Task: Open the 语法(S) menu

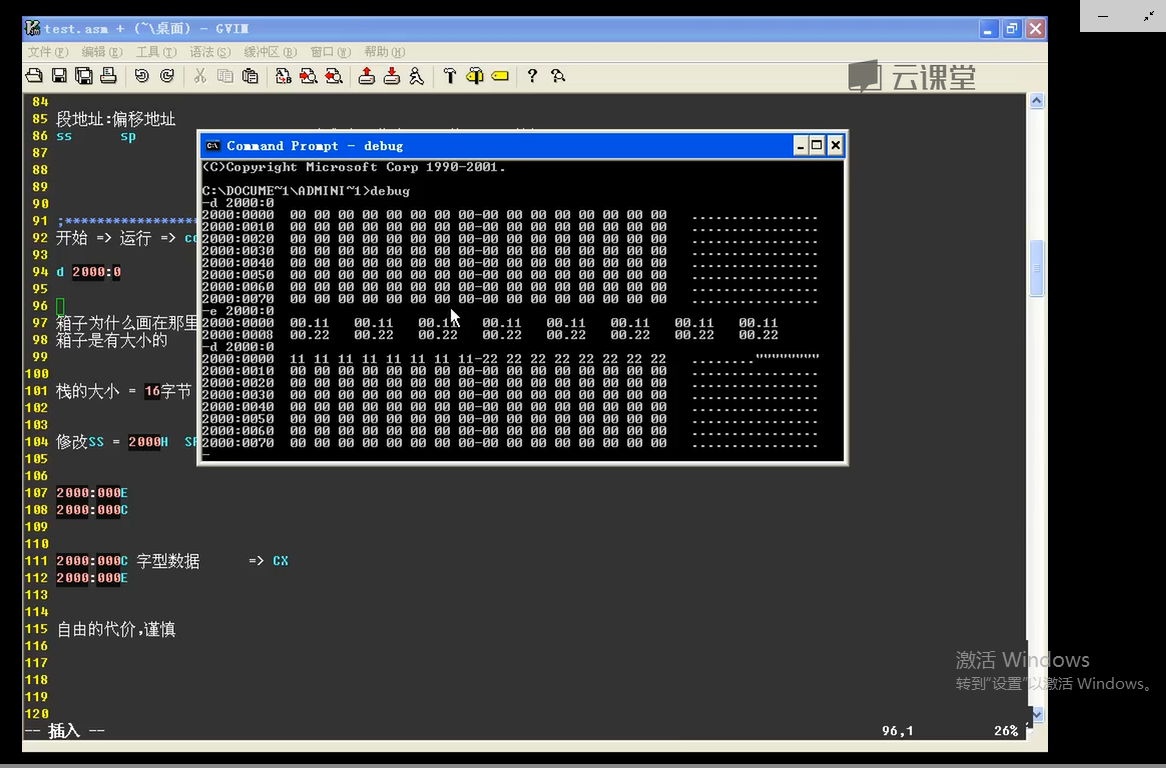Action: pyautogui.click(x=210, y=52)
